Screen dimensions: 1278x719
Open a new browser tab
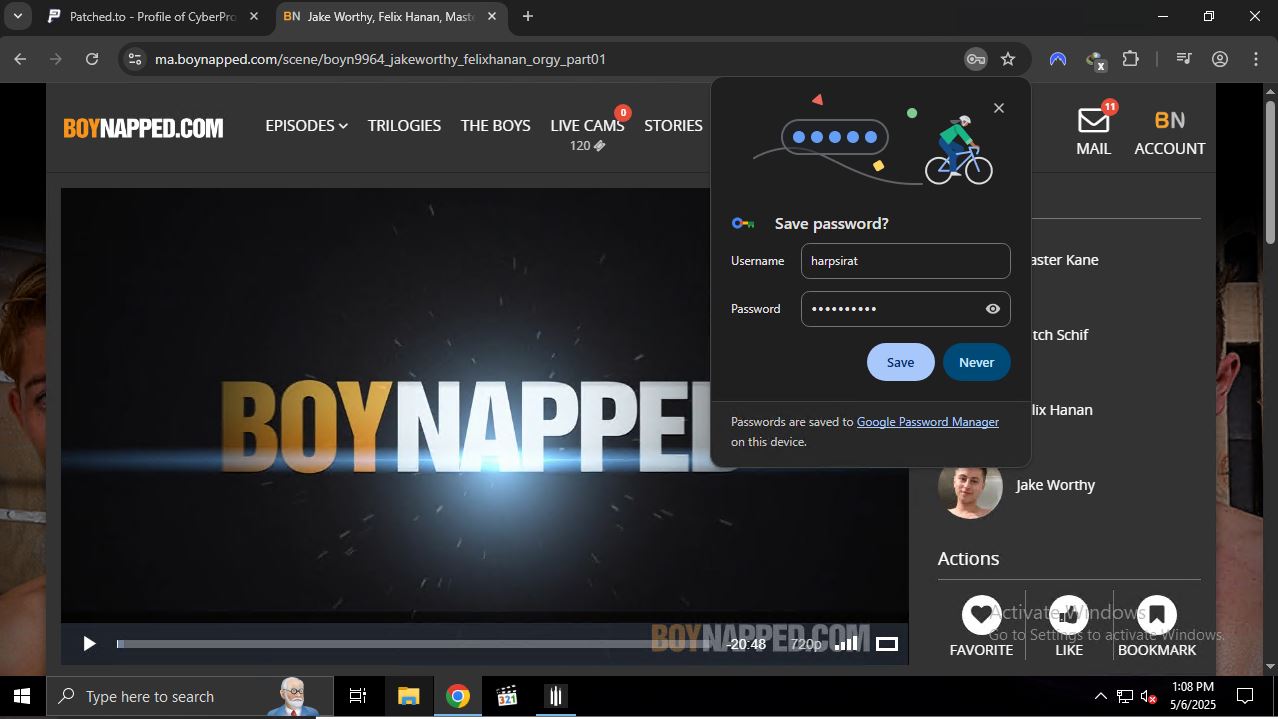point(528,16)
